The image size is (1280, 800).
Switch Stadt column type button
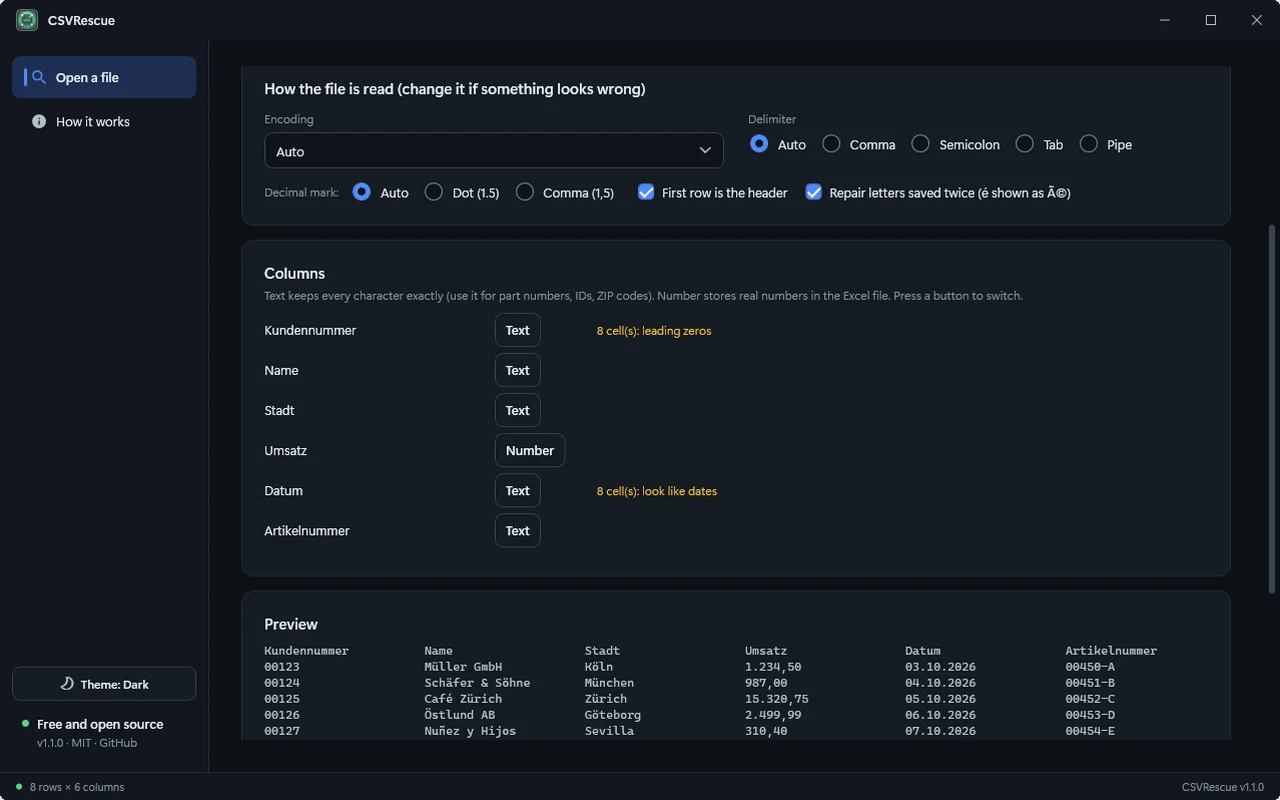point(518,410)
